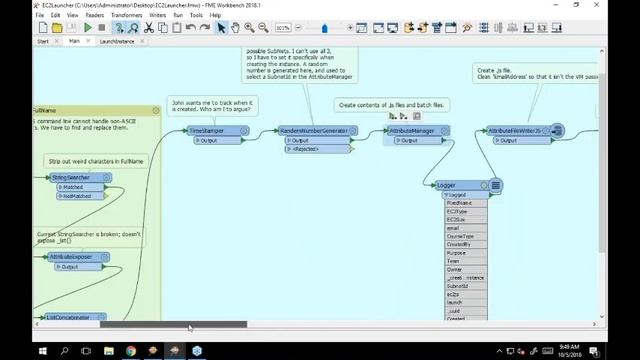Expand StringSearcher NotMatched port
The image size is (640, 360).
(60, 196)
